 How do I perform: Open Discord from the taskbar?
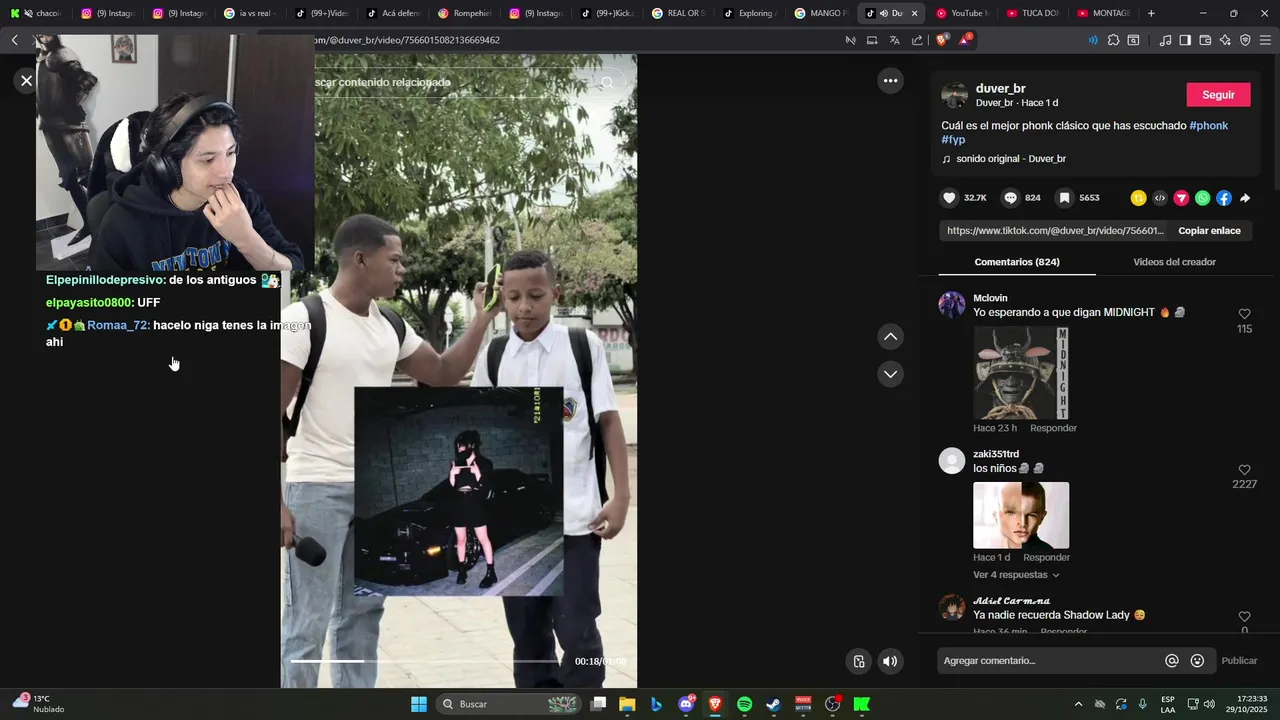point(686,704)
